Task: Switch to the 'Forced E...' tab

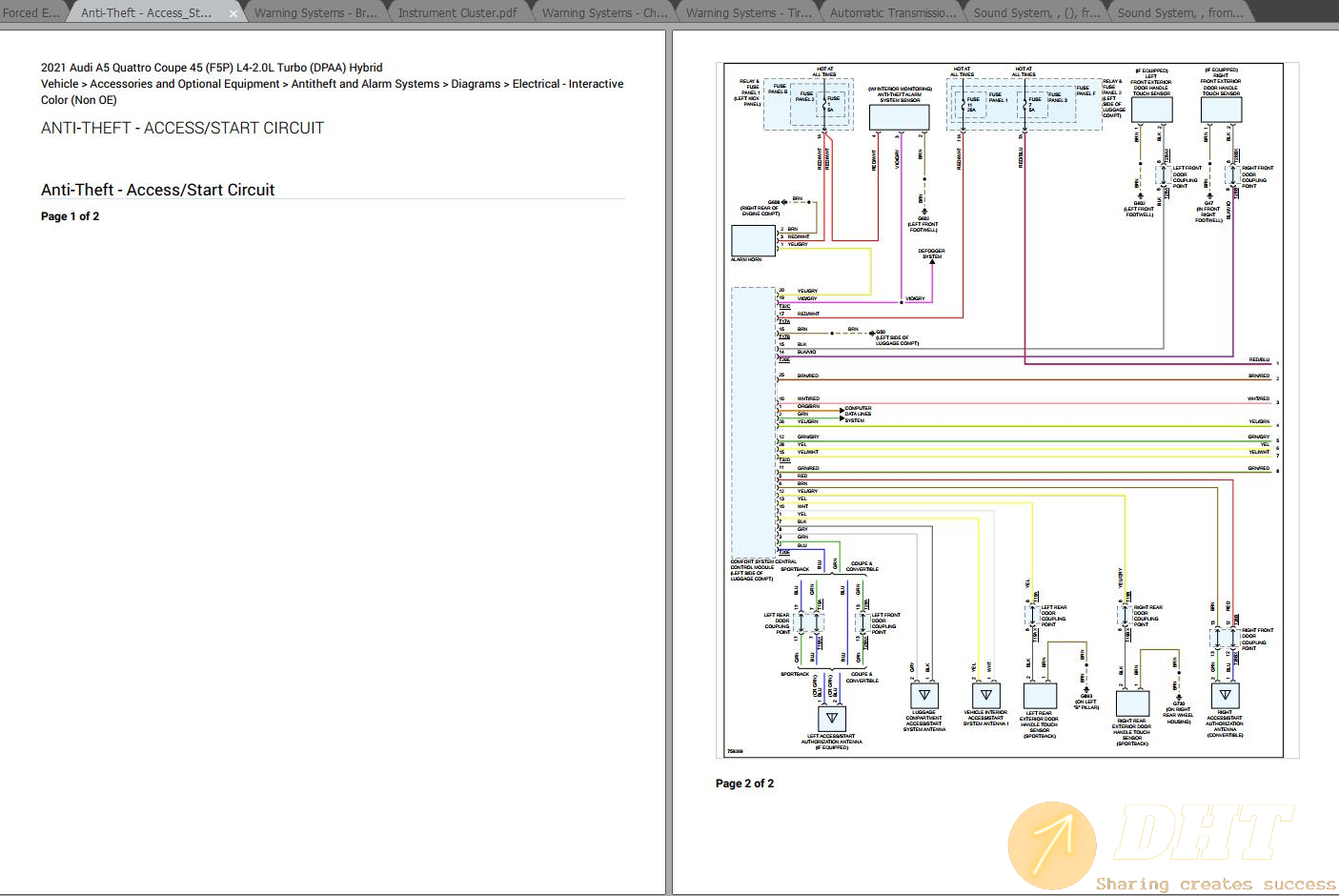Action: point(30,12)
